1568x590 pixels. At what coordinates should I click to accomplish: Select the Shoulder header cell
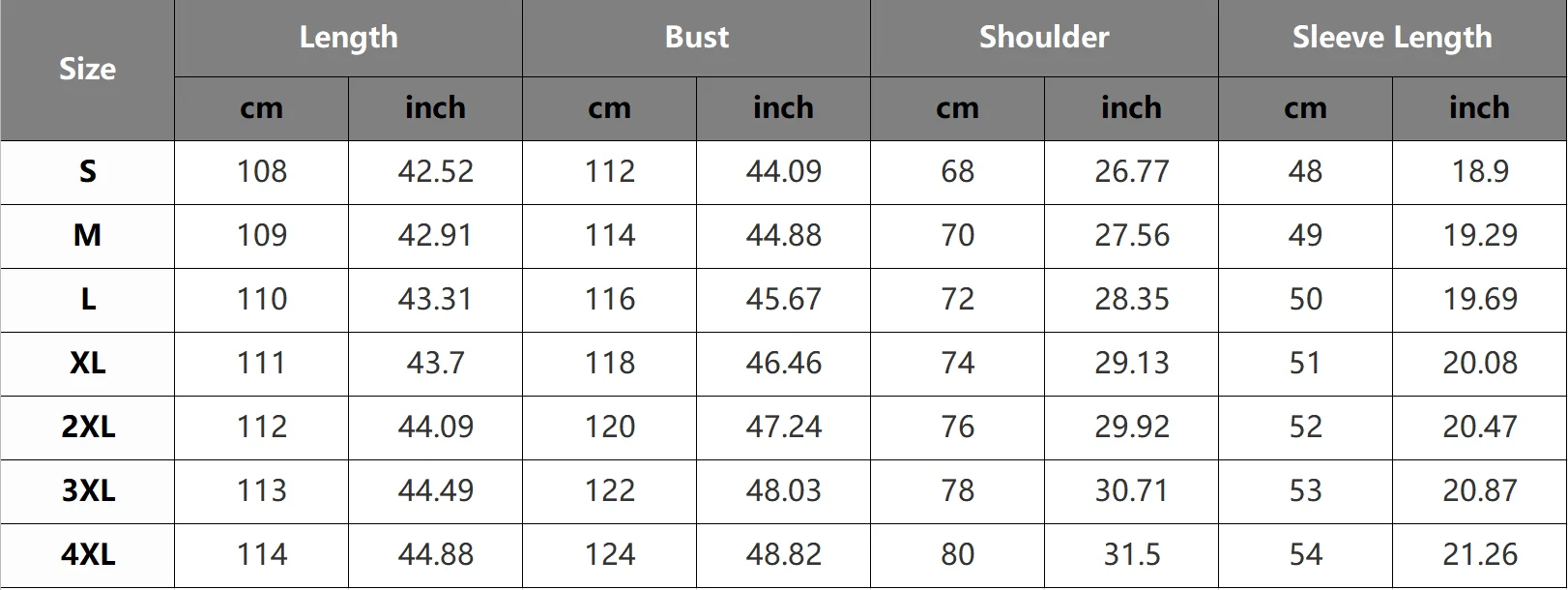1044,38
